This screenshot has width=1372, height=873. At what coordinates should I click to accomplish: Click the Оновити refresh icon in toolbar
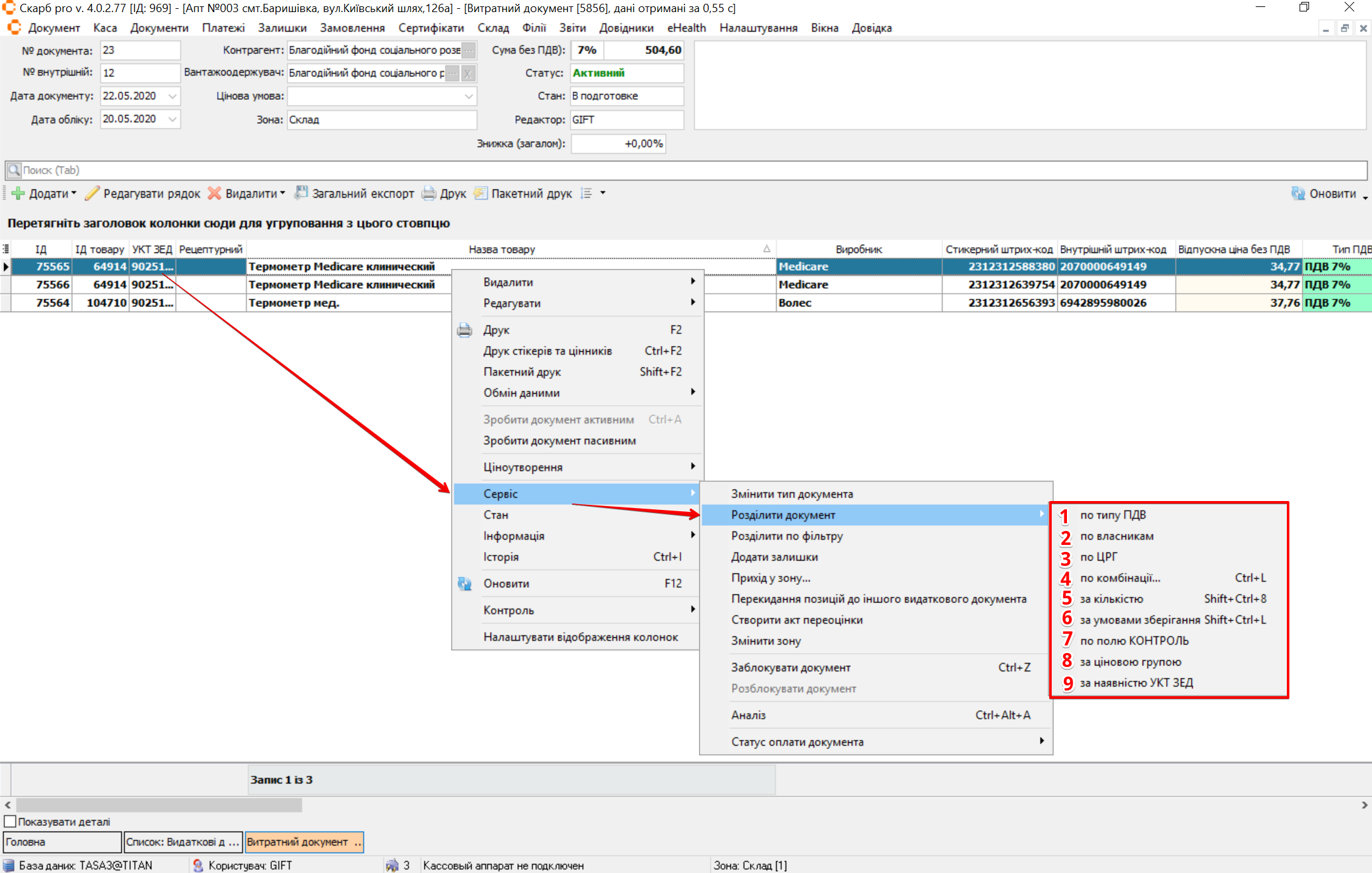[1298, 193]
